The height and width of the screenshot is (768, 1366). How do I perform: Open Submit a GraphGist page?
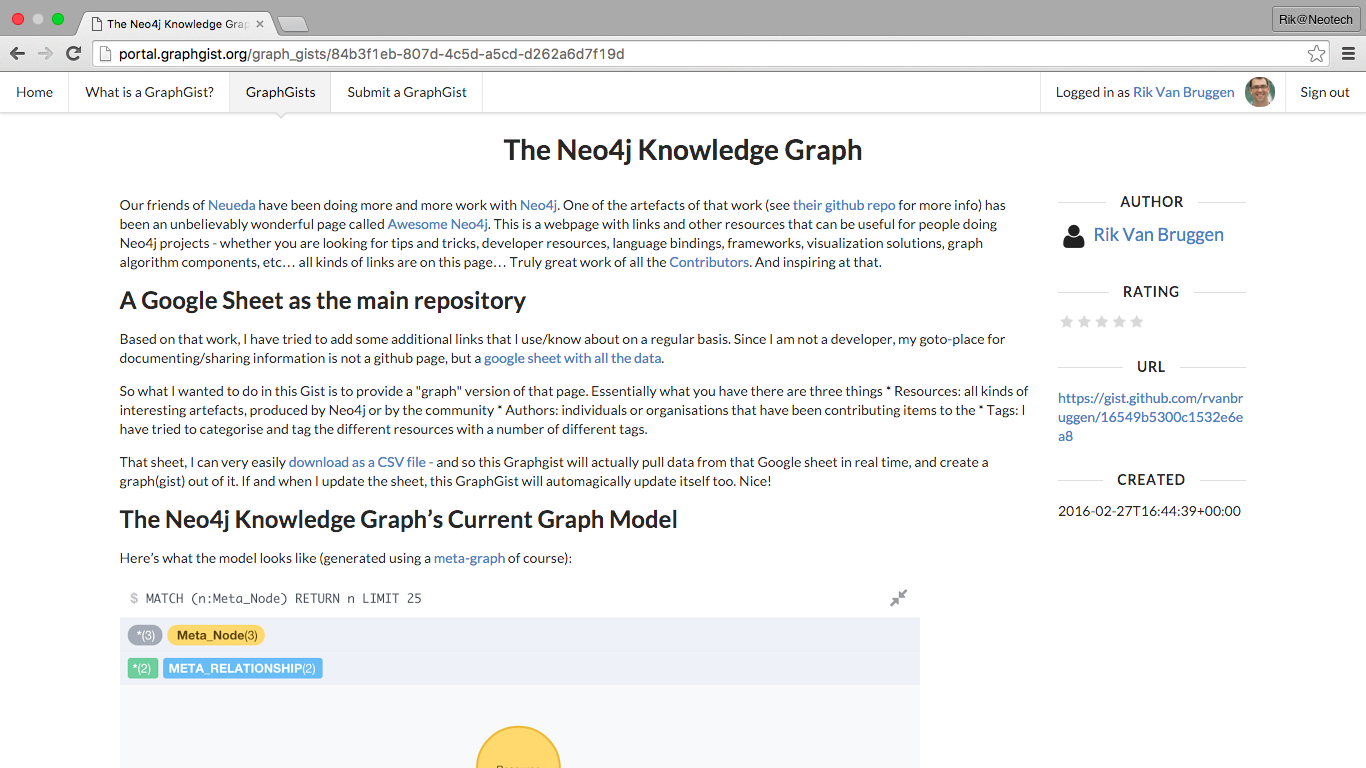coord(407,92)
